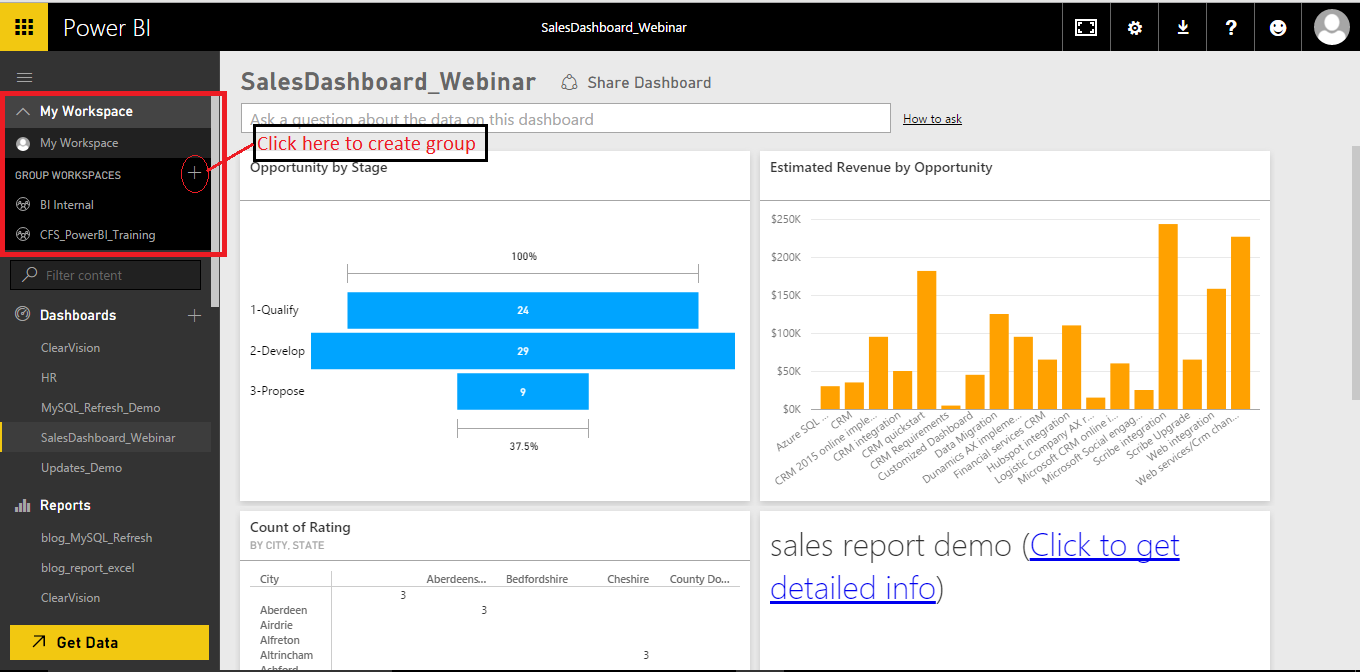Click the Reports section header
Viewport: 1360px width, 672px height.
pyautogui.click(x=65, y=505)
